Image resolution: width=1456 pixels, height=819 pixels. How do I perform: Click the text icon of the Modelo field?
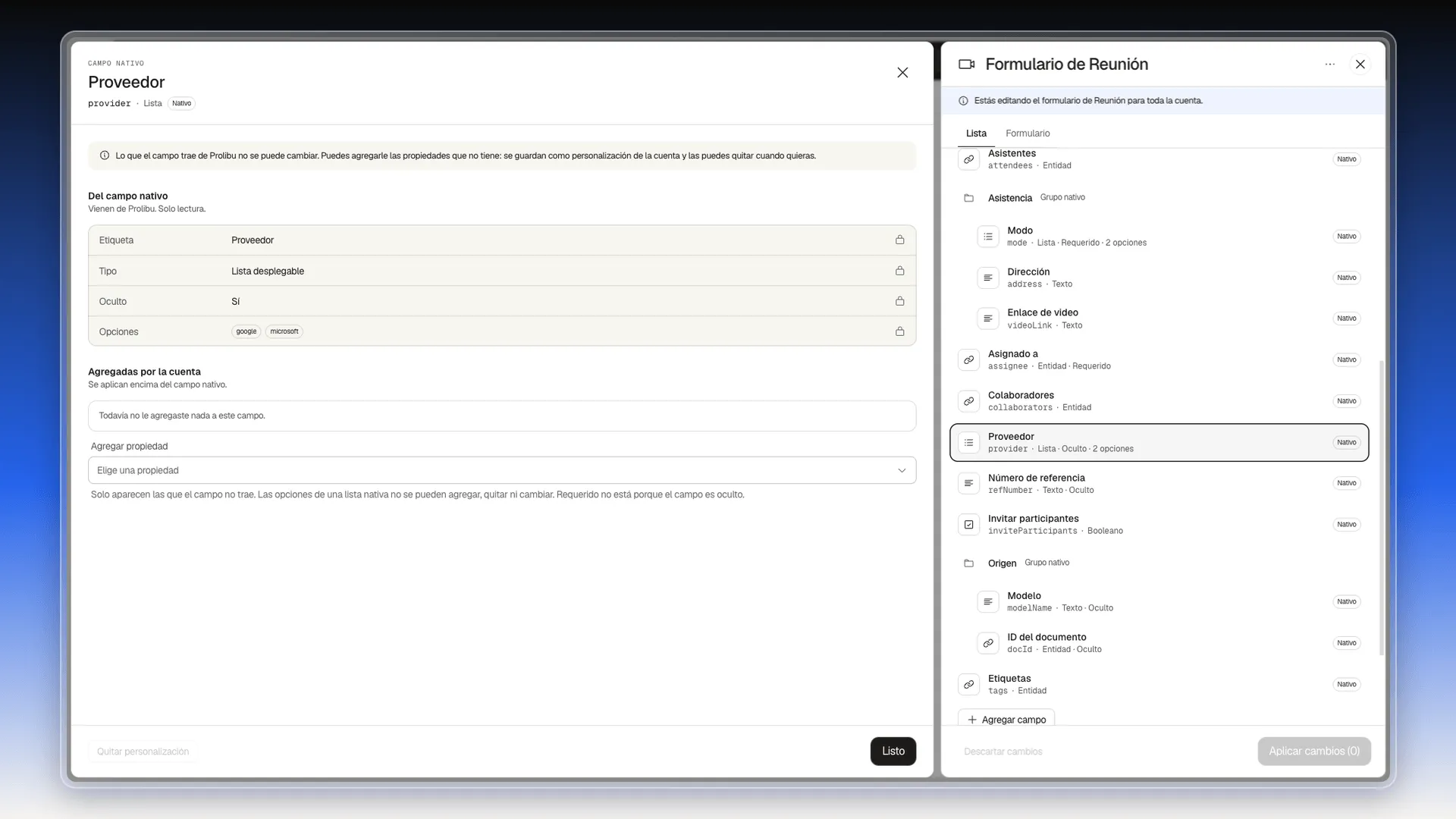point(987,601)
